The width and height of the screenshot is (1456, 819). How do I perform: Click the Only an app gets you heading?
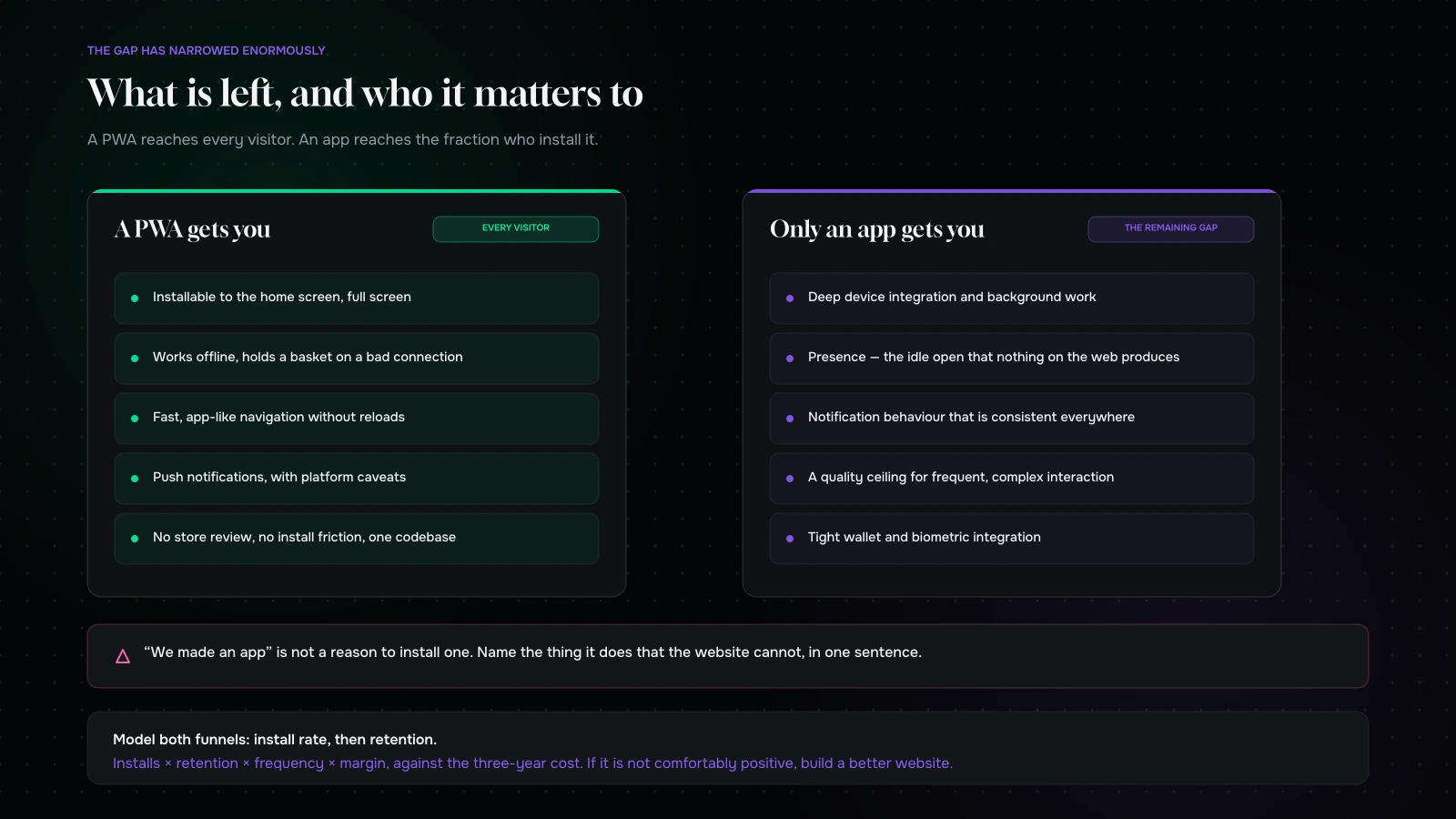tap(877, 229)
